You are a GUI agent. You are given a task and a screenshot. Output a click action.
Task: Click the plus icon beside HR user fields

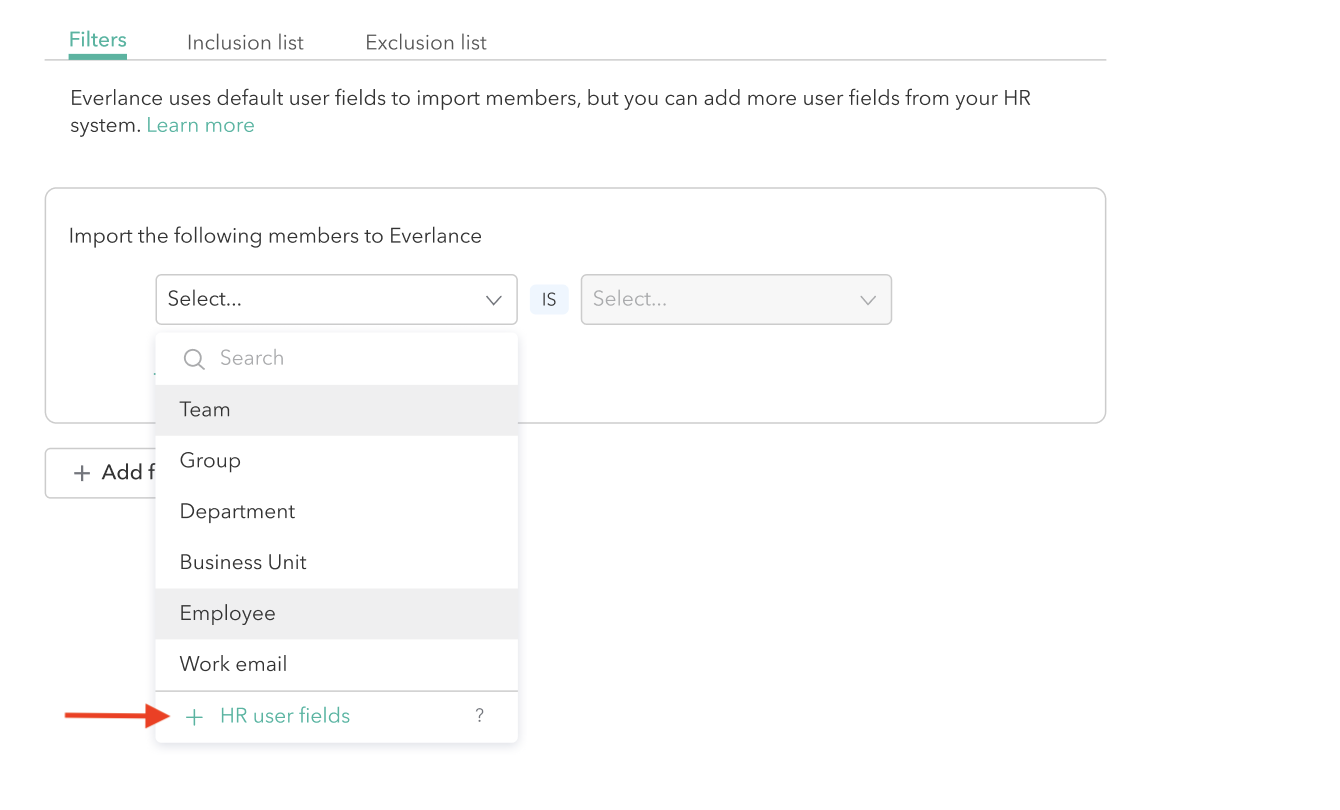pos(194,717)
